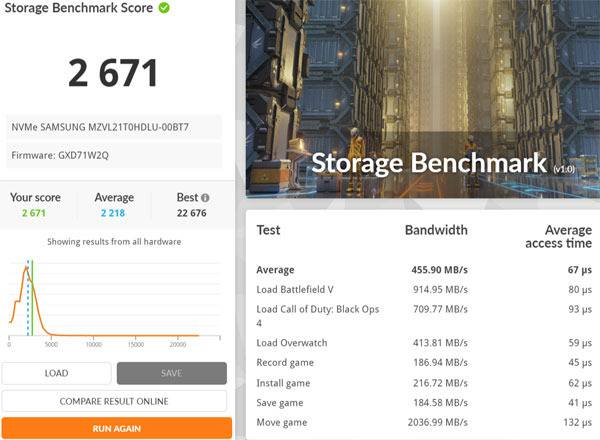Select the Move game test row
Viewport: 600px width, 440px height.
(x=420, y=423)
